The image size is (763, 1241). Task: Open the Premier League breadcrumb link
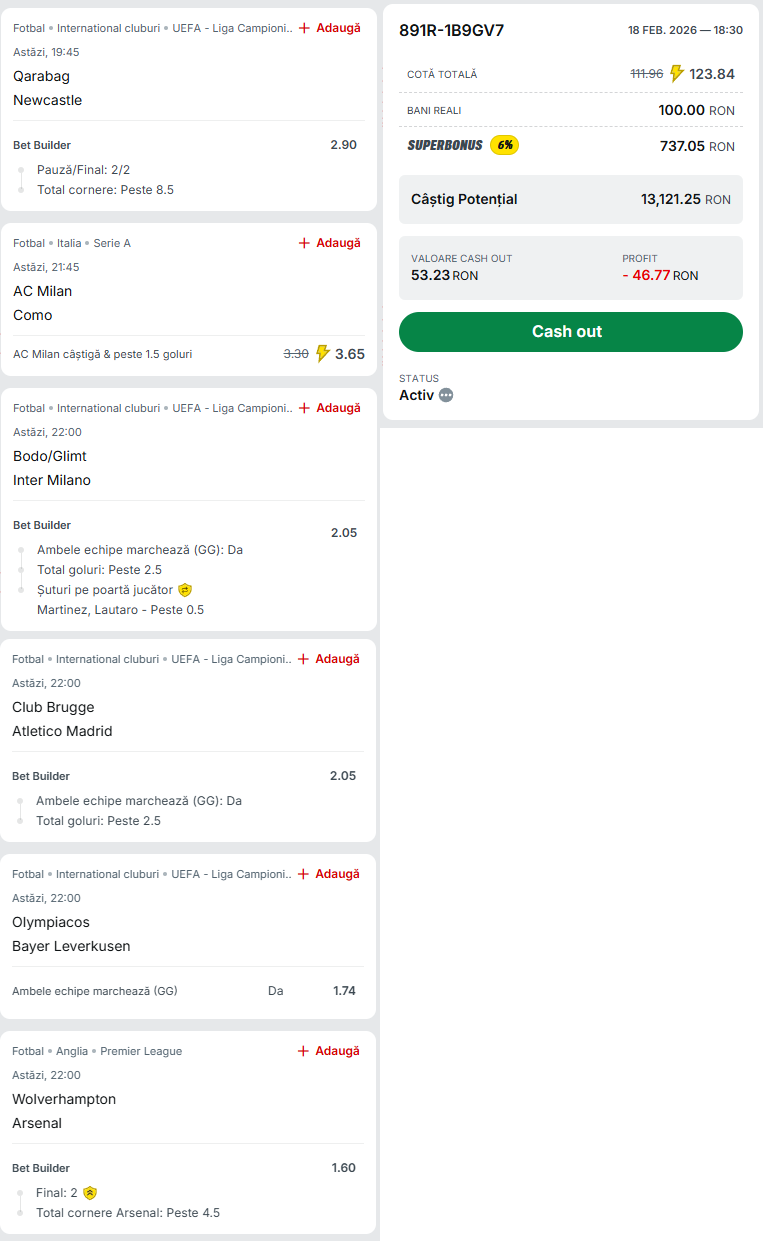pyautogui.click(x=141, y=1051)
